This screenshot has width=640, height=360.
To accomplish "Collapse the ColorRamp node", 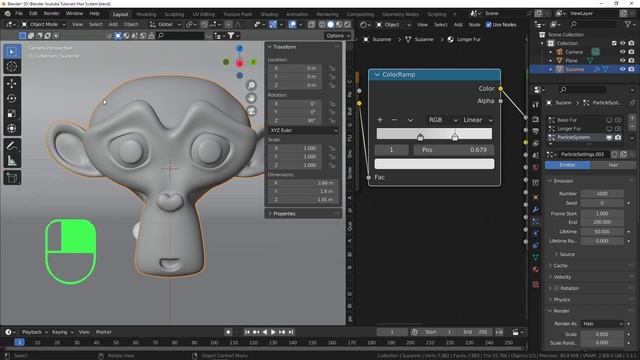I will 377,75.
